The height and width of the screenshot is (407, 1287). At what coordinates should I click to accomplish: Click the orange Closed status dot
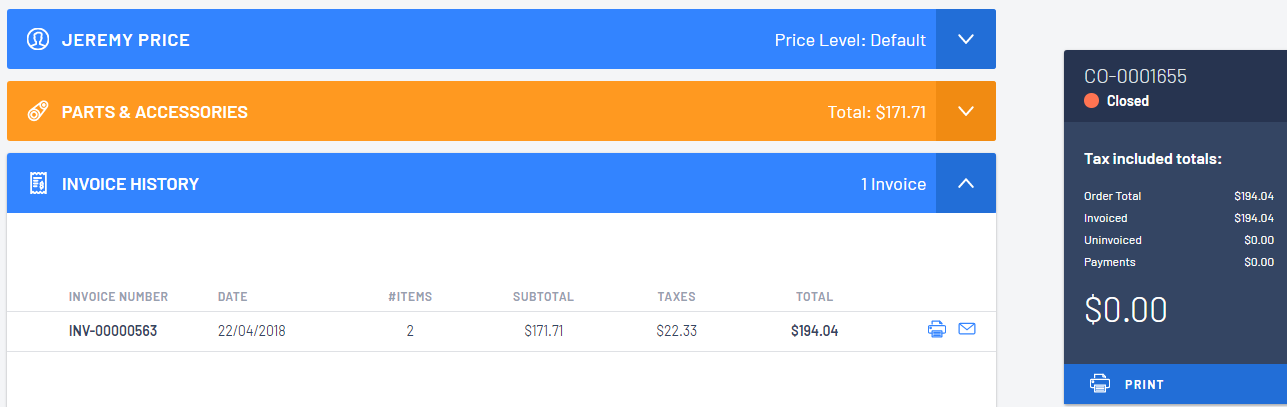coord(1092,101)
